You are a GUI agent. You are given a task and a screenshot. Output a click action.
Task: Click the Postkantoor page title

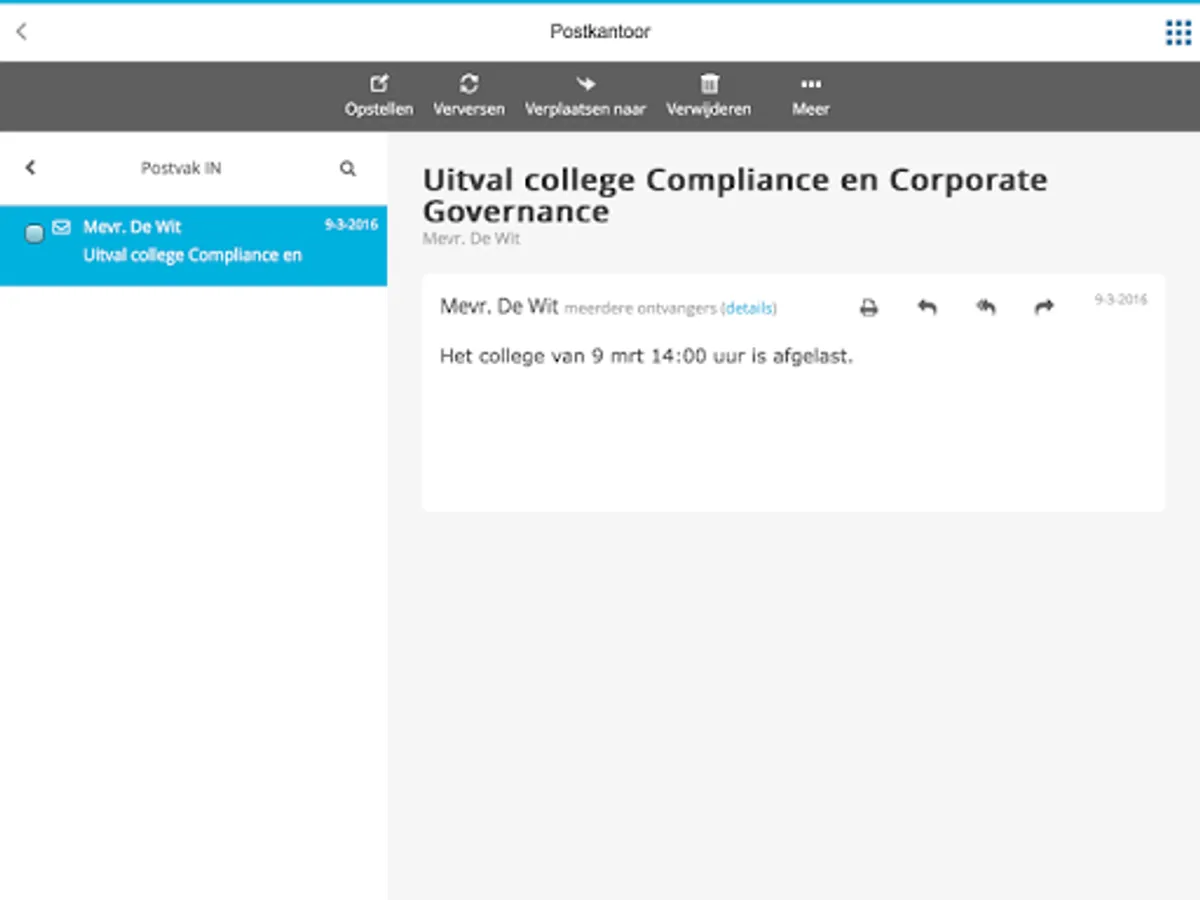coord(600,32)
